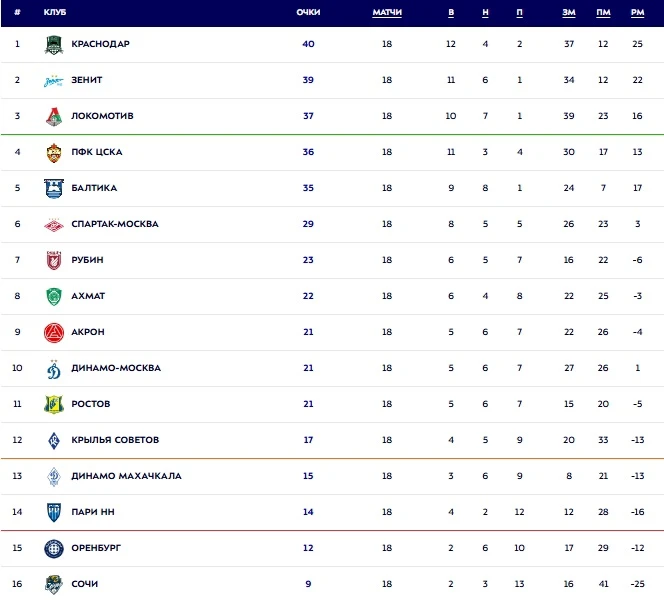Screen dimensions: 664x602
Task: Click the PFK CSKA club emblem
Action: pyautogui.click(x=53, y=152)
